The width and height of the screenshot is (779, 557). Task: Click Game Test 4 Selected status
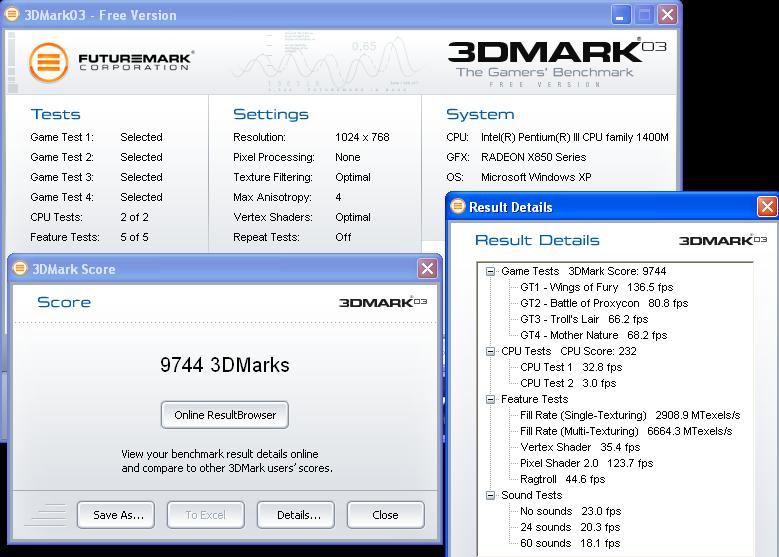coord(142,197)
